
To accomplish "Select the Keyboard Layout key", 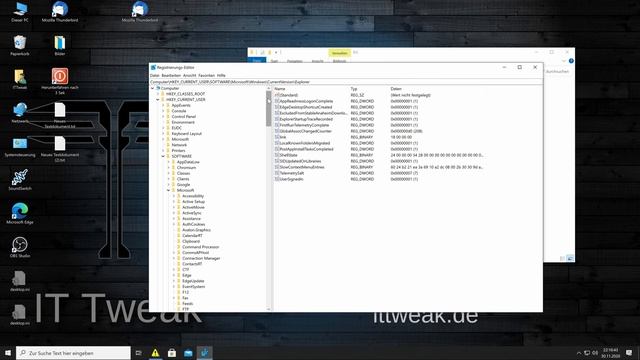I will 187,134.
